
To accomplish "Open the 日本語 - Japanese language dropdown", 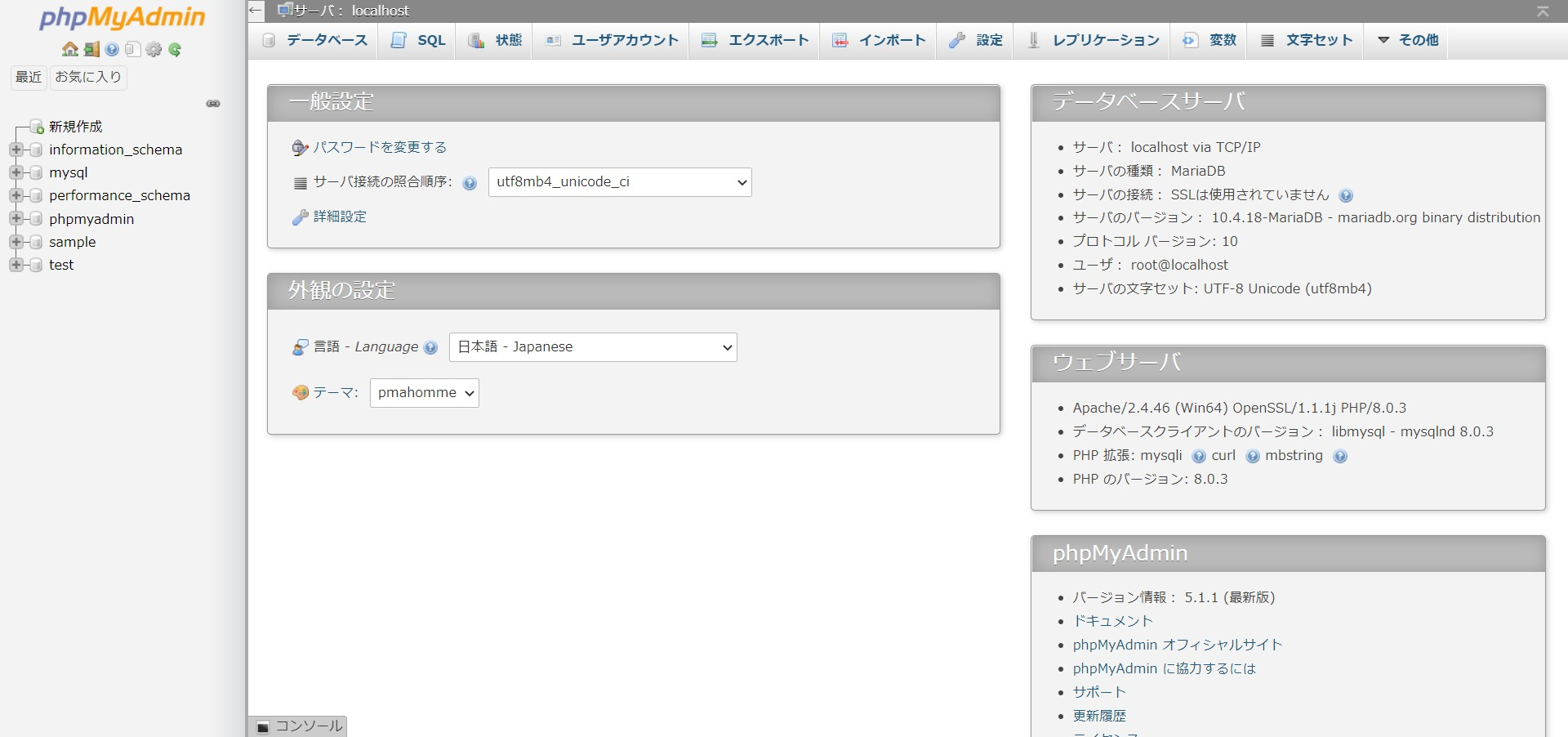I will coord(593,347).
